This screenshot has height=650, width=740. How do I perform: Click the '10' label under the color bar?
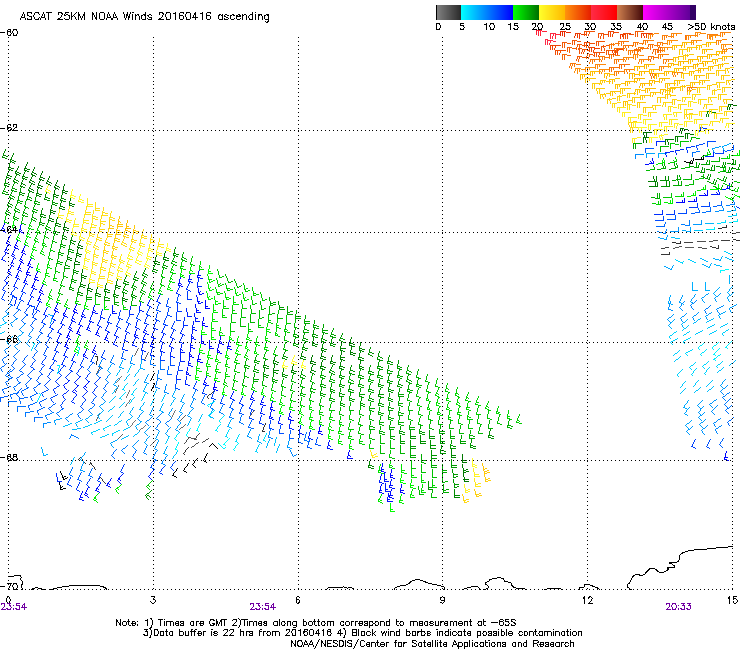point(489,27)
